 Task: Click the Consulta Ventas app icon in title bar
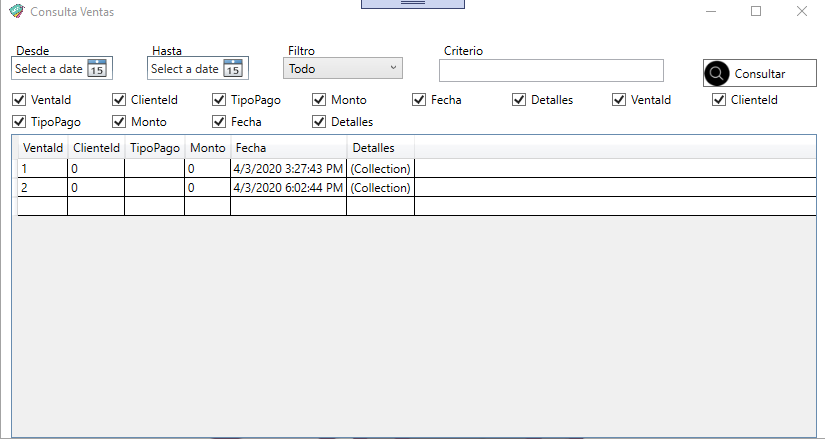(x=17, y=11)
